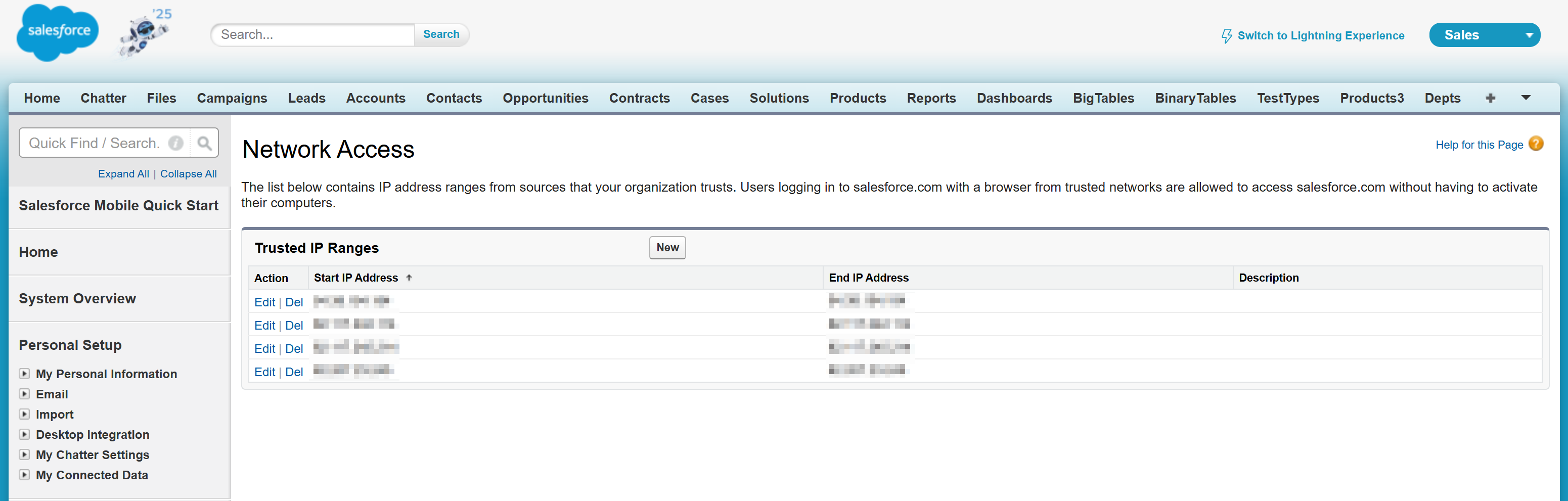Edit the fourth trusted IP range

(x=265, y=372)
